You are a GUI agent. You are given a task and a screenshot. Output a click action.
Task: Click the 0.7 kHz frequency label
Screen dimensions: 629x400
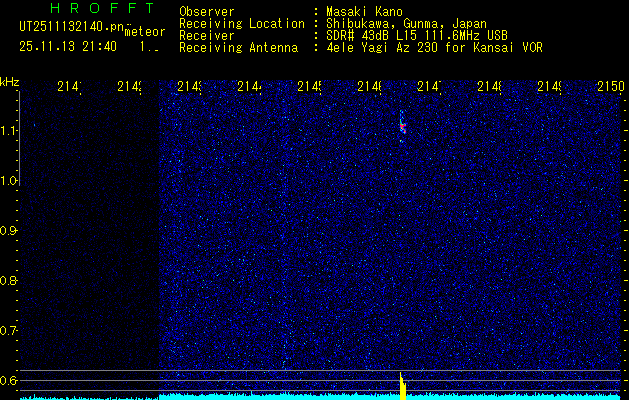pos(8,330)
